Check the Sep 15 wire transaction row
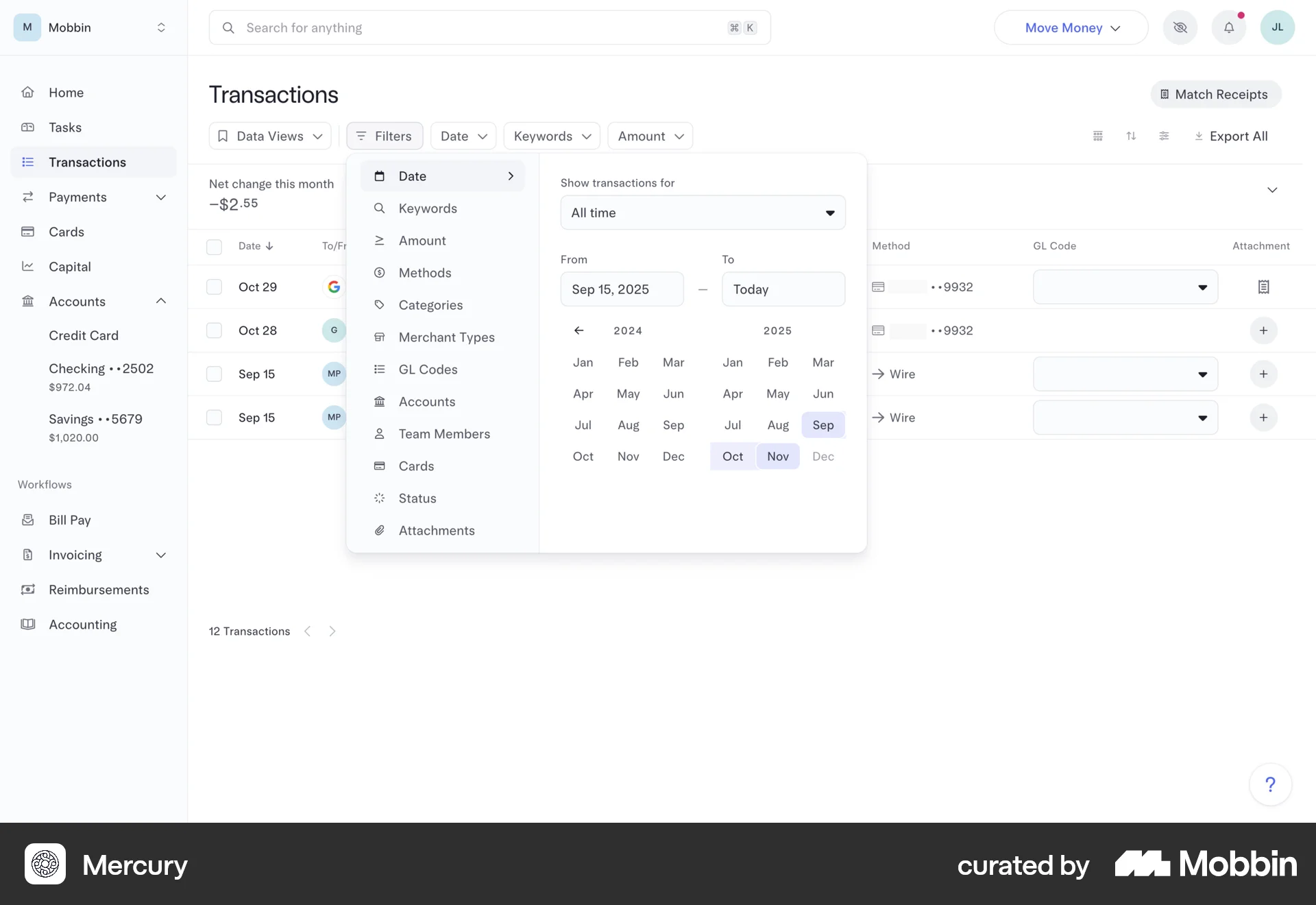 pos(214,374)
